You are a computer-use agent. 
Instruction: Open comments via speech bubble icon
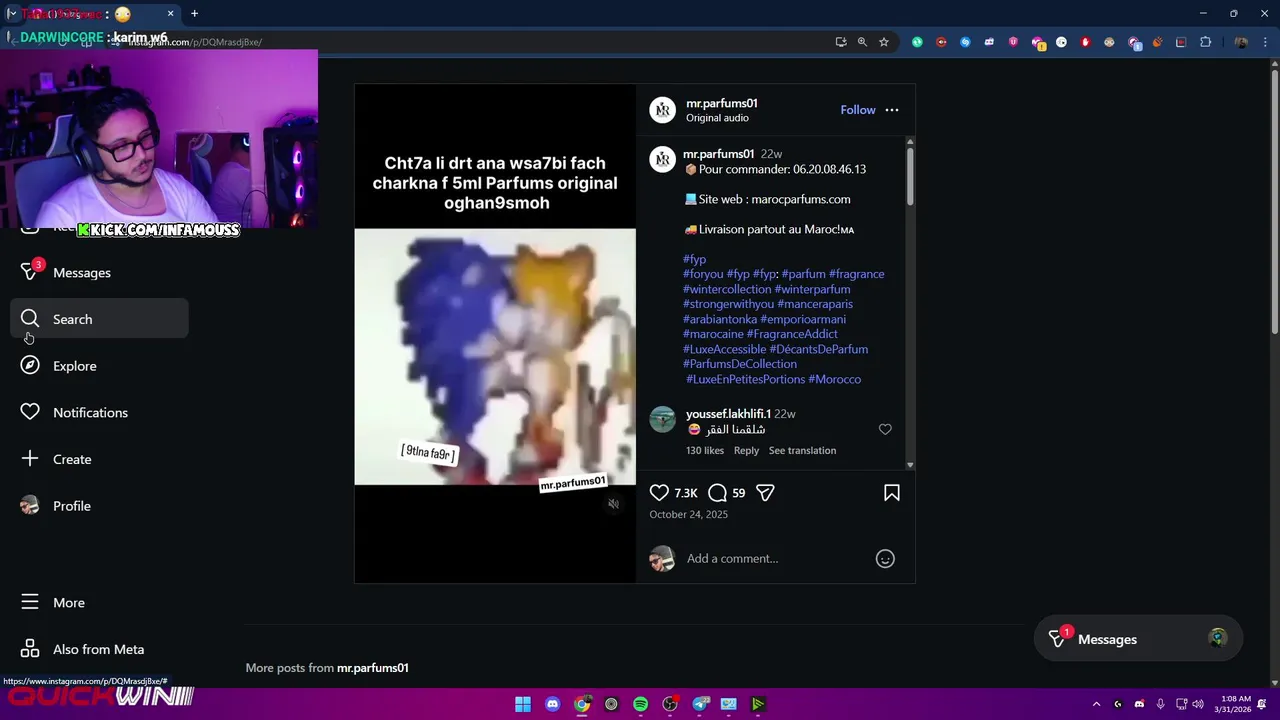(x=717, y=492)
